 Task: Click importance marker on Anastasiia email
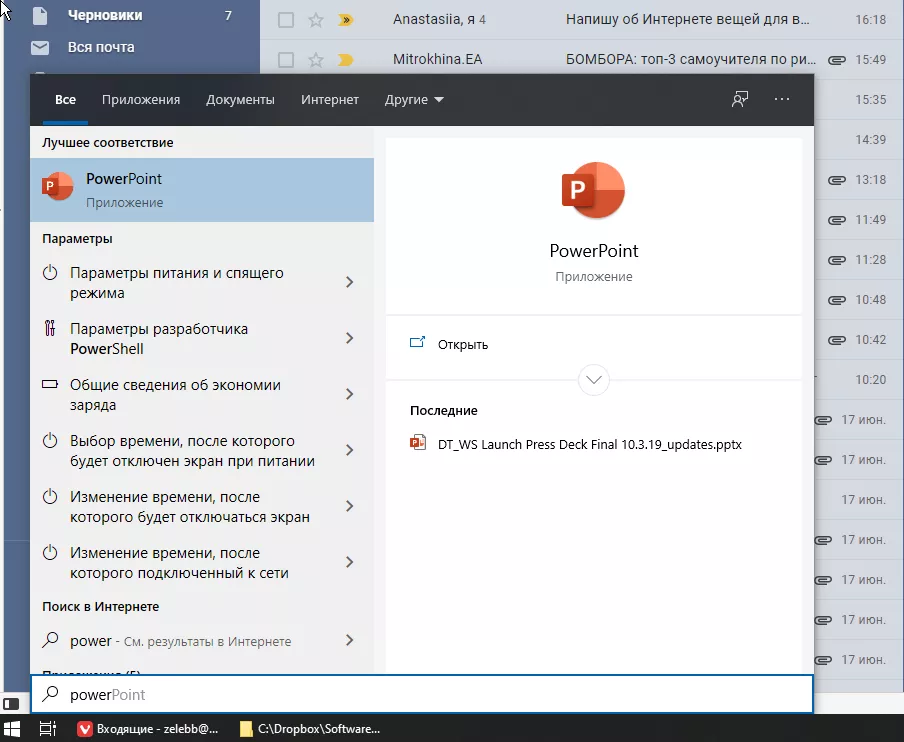click(x=345, y=20)
